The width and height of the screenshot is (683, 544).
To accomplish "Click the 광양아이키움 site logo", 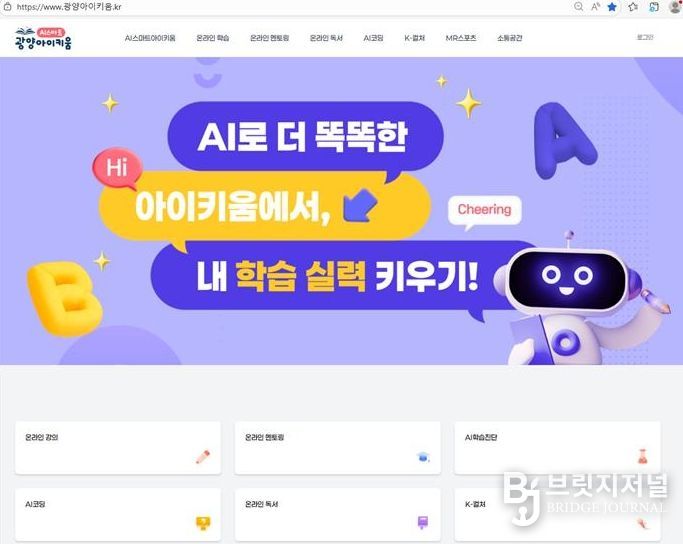I will pyautogui.click(x=44, y=38).
